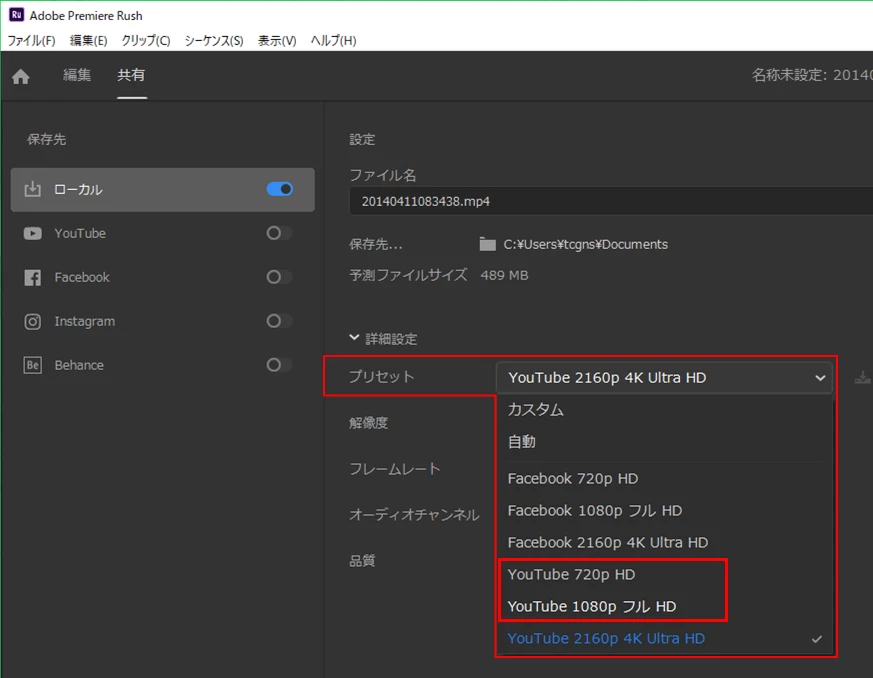
Task: Enable the Behance destination toggle
Action: pos(279,365)
